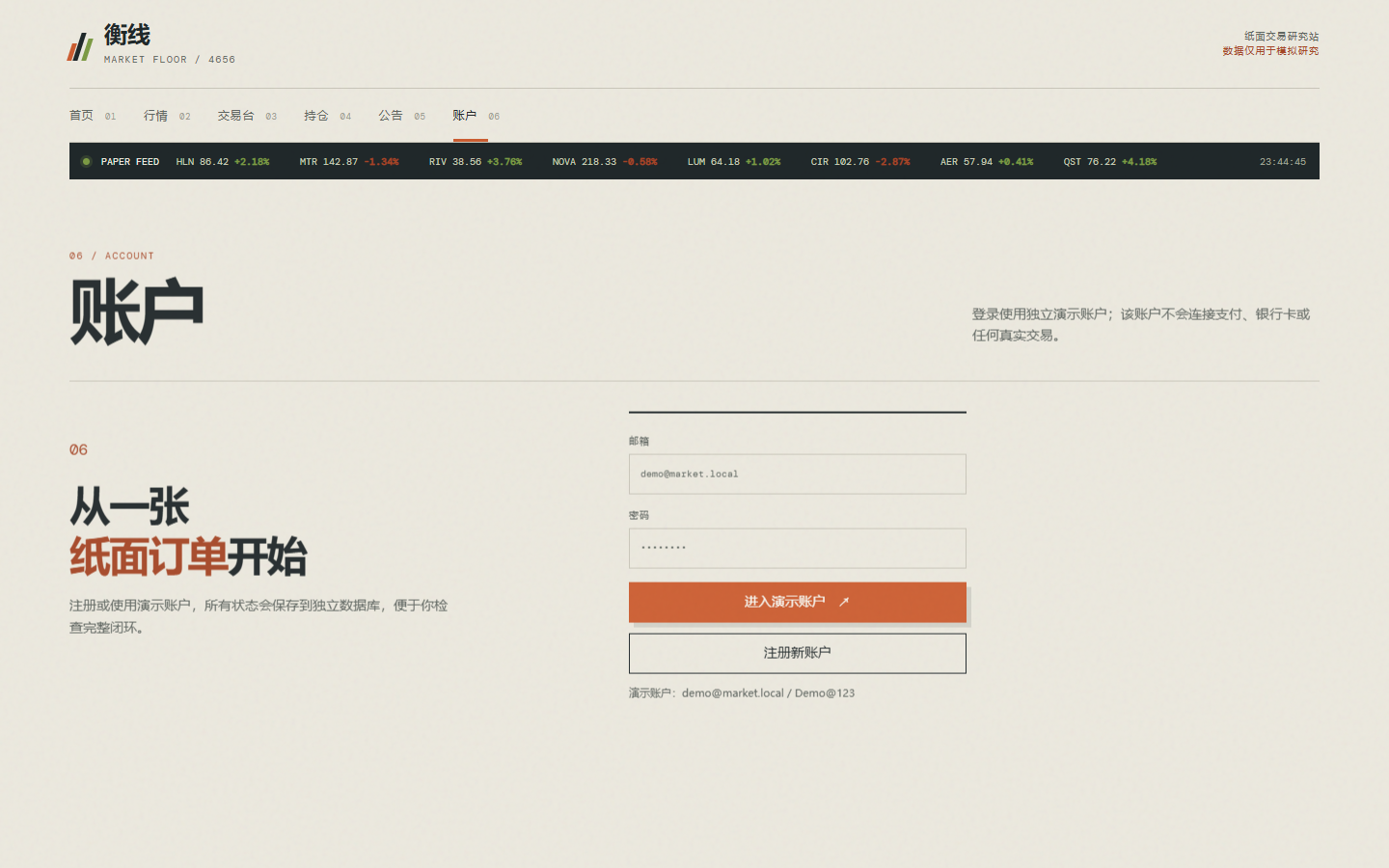Open the 持仓 tab
This screenshot has width=1389, height=868.
[x=328, y=116]
